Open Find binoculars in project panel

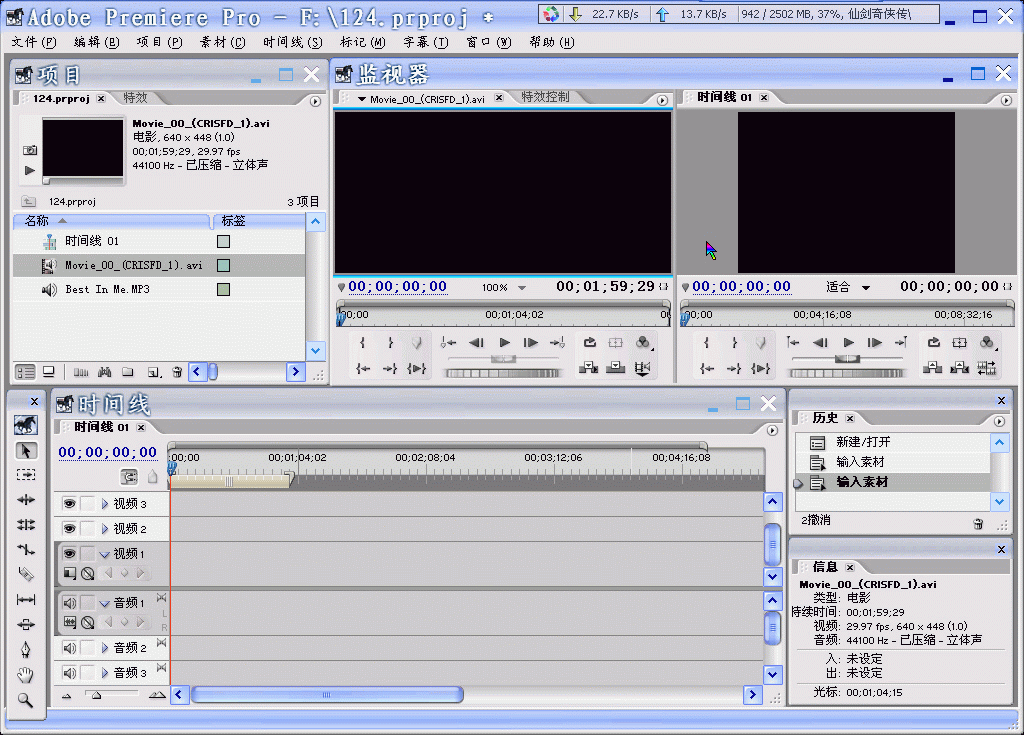pos(104,372)
